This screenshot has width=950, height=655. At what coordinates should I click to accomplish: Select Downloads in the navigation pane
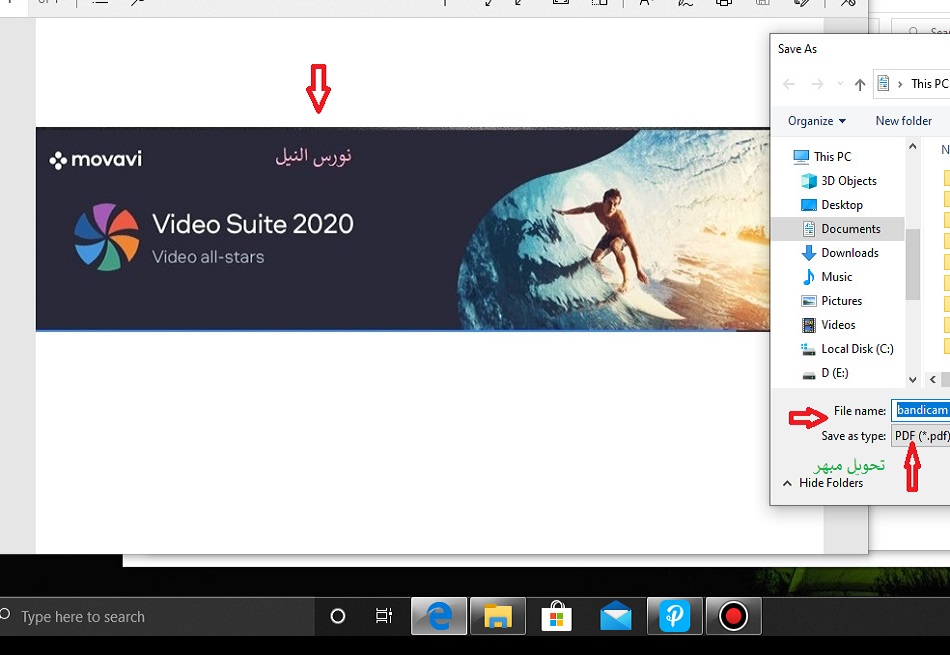point(849,253)
